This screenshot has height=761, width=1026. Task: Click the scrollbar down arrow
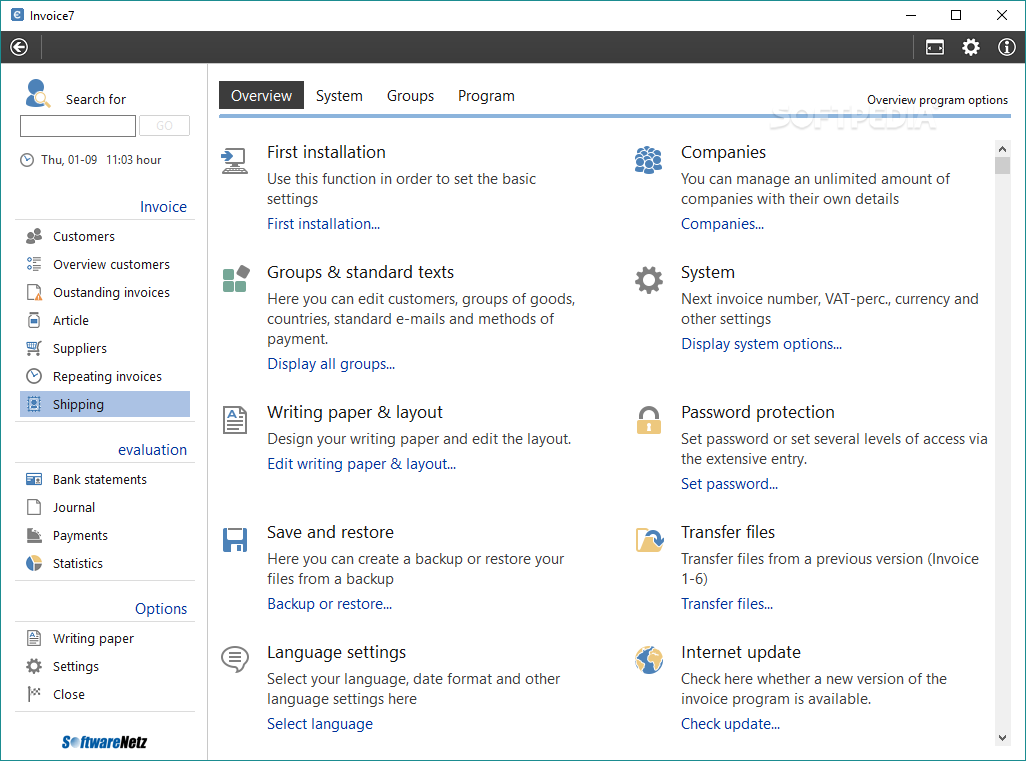[1002, 737]
